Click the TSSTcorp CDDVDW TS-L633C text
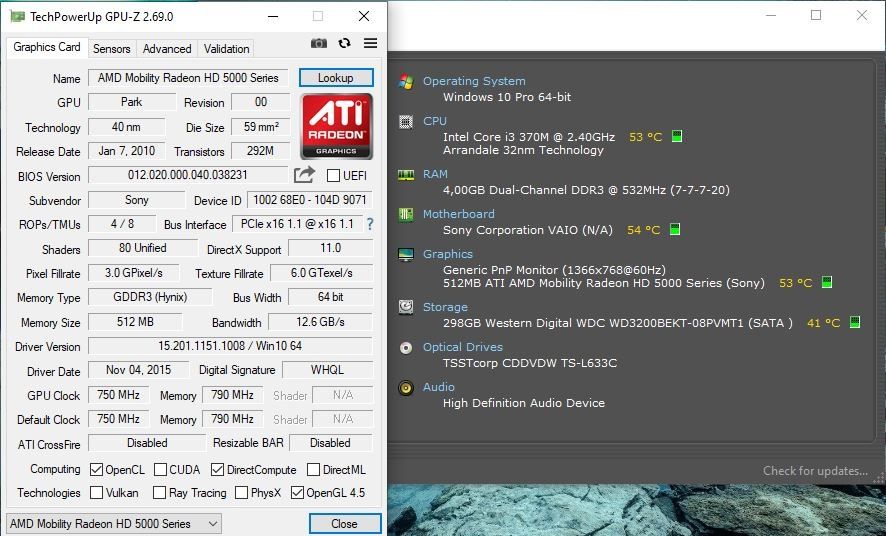 [x=530, y=363]
